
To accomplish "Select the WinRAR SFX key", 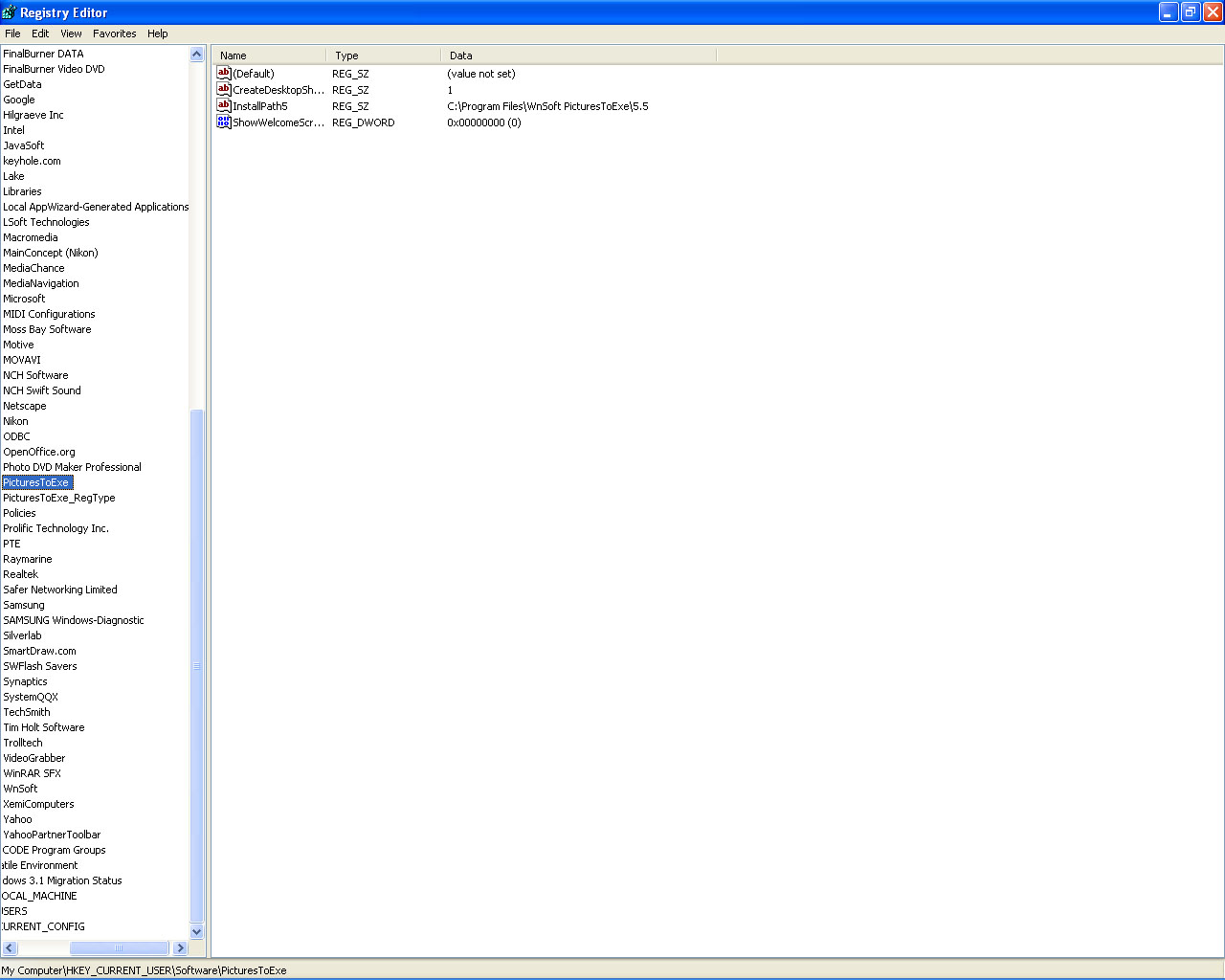I will pos(32,773).
